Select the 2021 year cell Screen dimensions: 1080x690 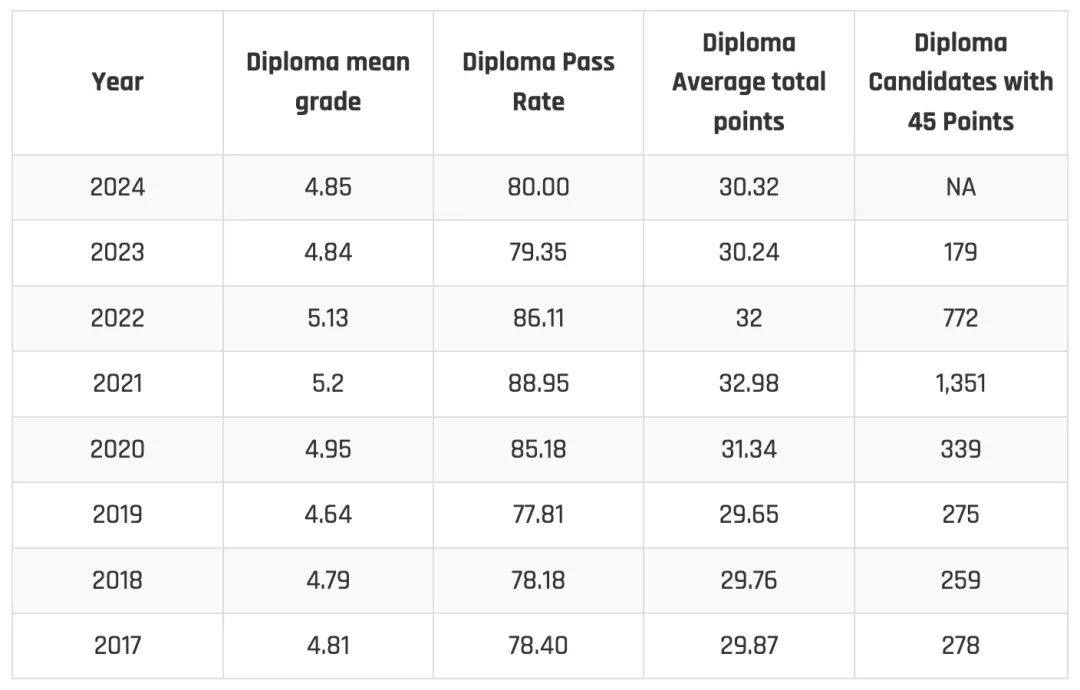coord(118,384)
